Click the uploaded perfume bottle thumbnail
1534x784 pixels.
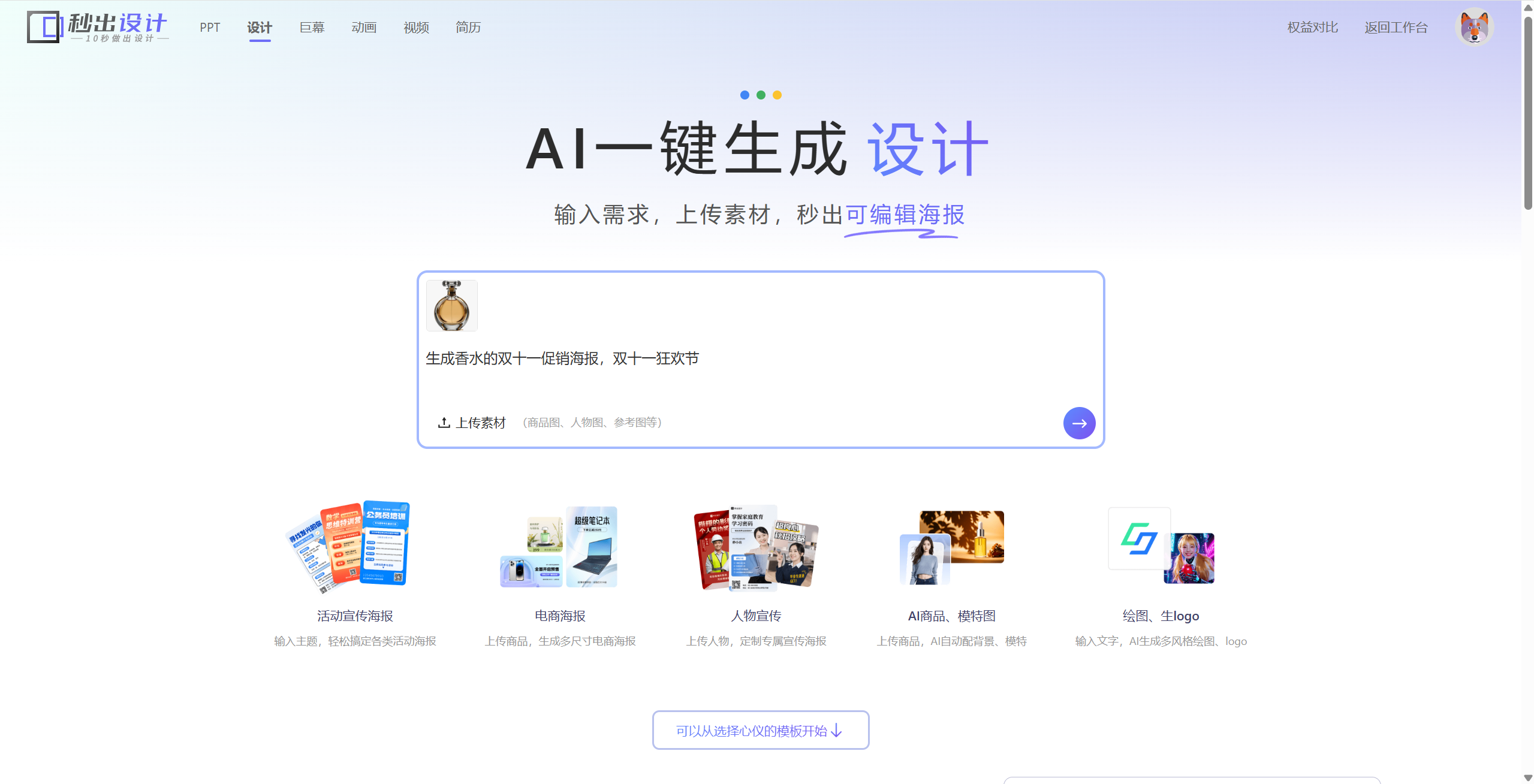[452, 306]
